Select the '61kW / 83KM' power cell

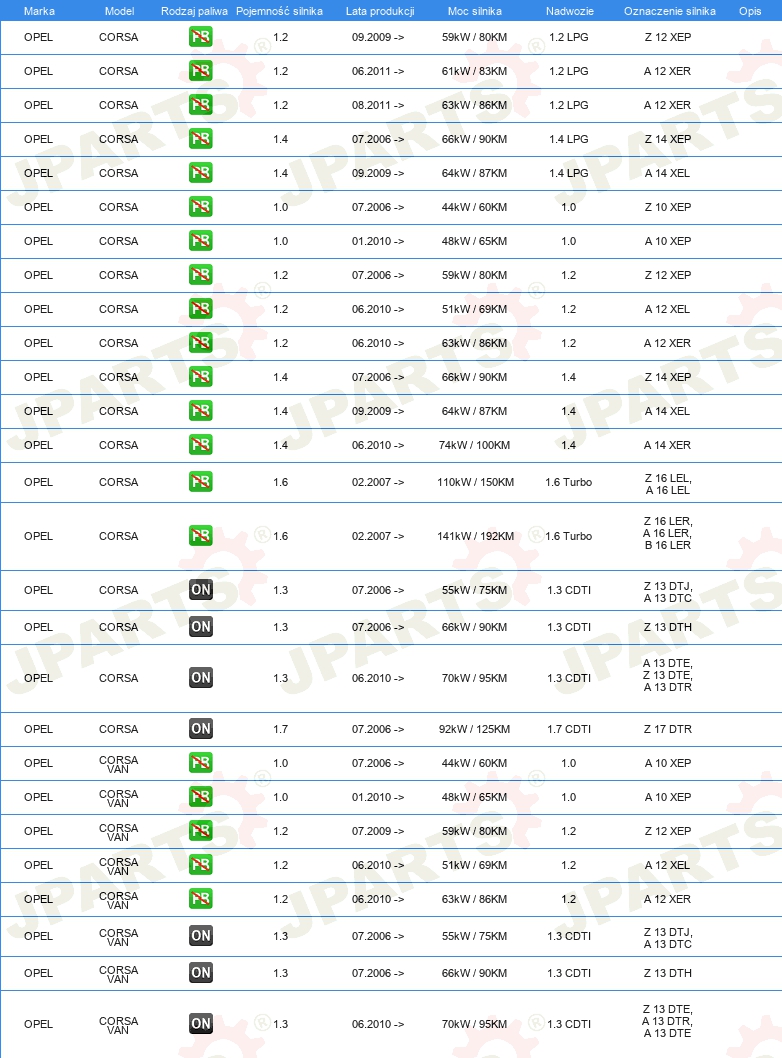[x=474, y=71]
